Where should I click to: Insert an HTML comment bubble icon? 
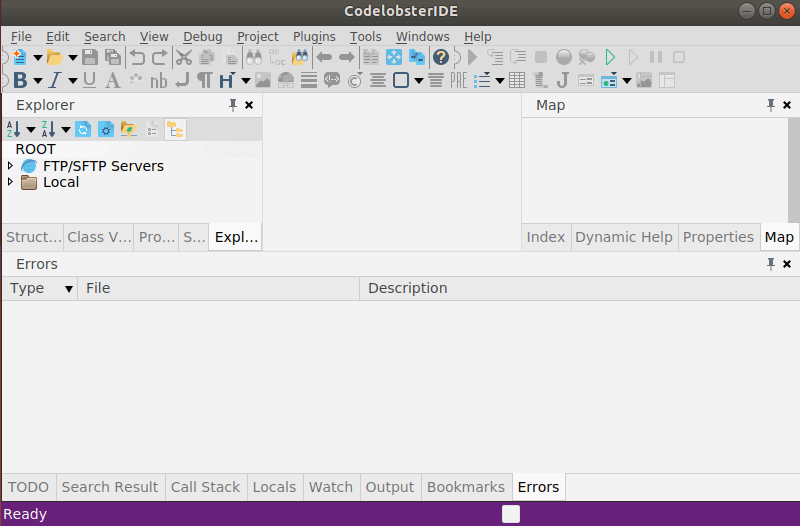tap(332, 81)
